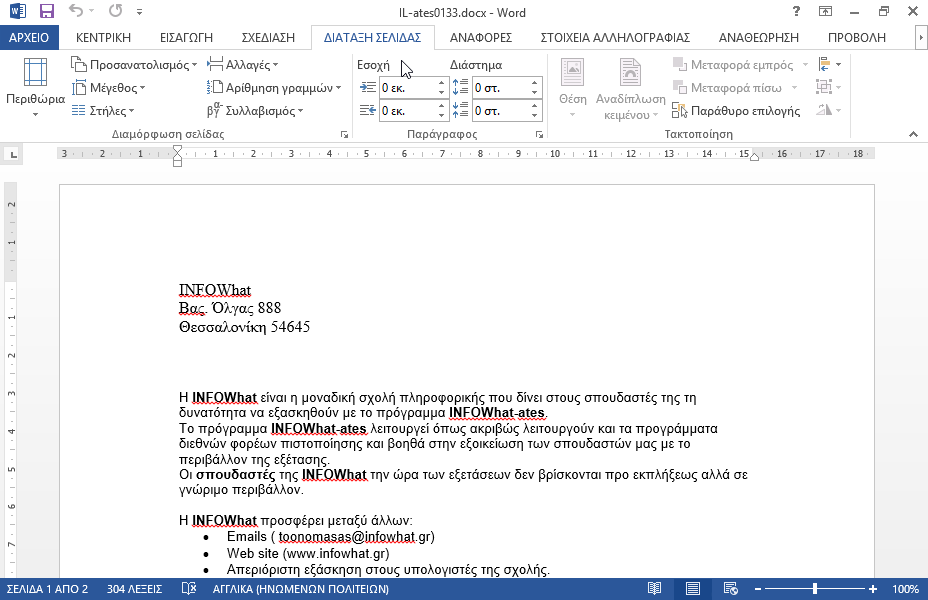Screen dimensions: 928x600
Task: Switch to the ΑΝΑΘΕΩΡΗΣΗ tab
Action: 759,37
